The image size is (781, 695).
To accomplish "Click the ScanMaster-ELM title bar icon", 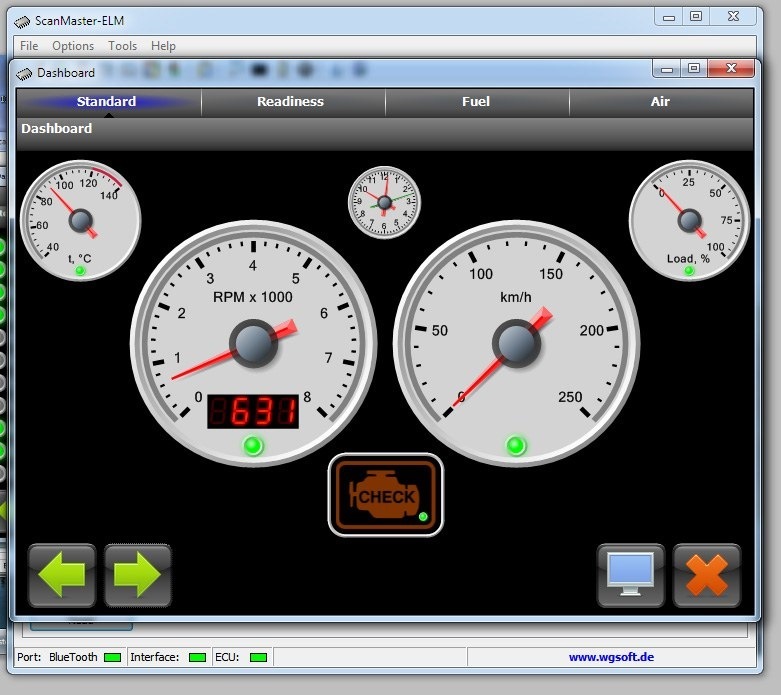I will (x=22, y=21).
